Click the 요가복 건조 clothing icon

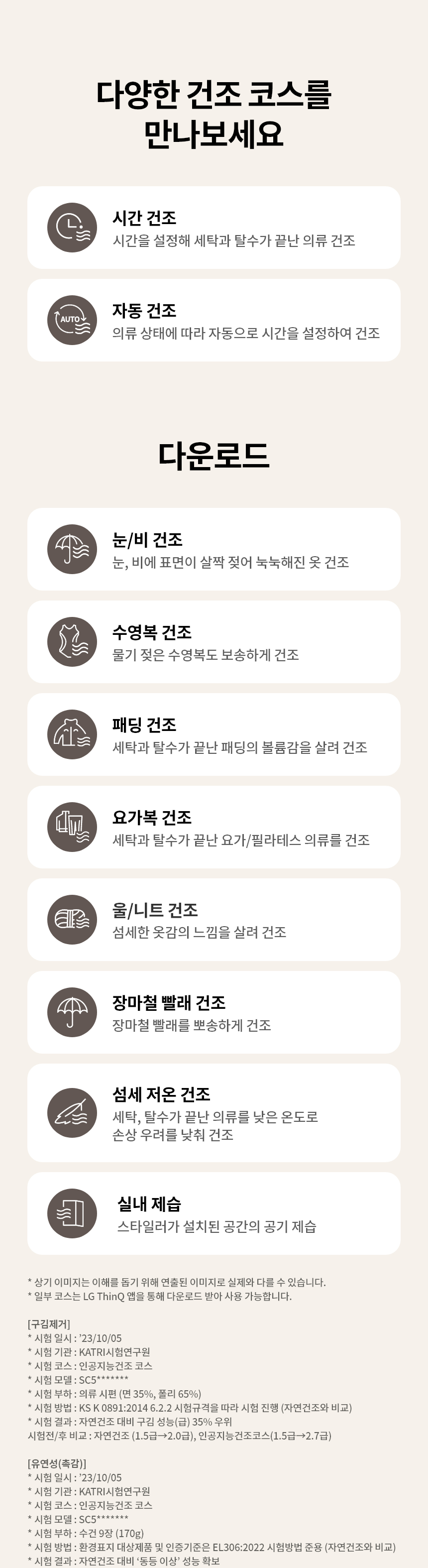[x=72, y=827]
